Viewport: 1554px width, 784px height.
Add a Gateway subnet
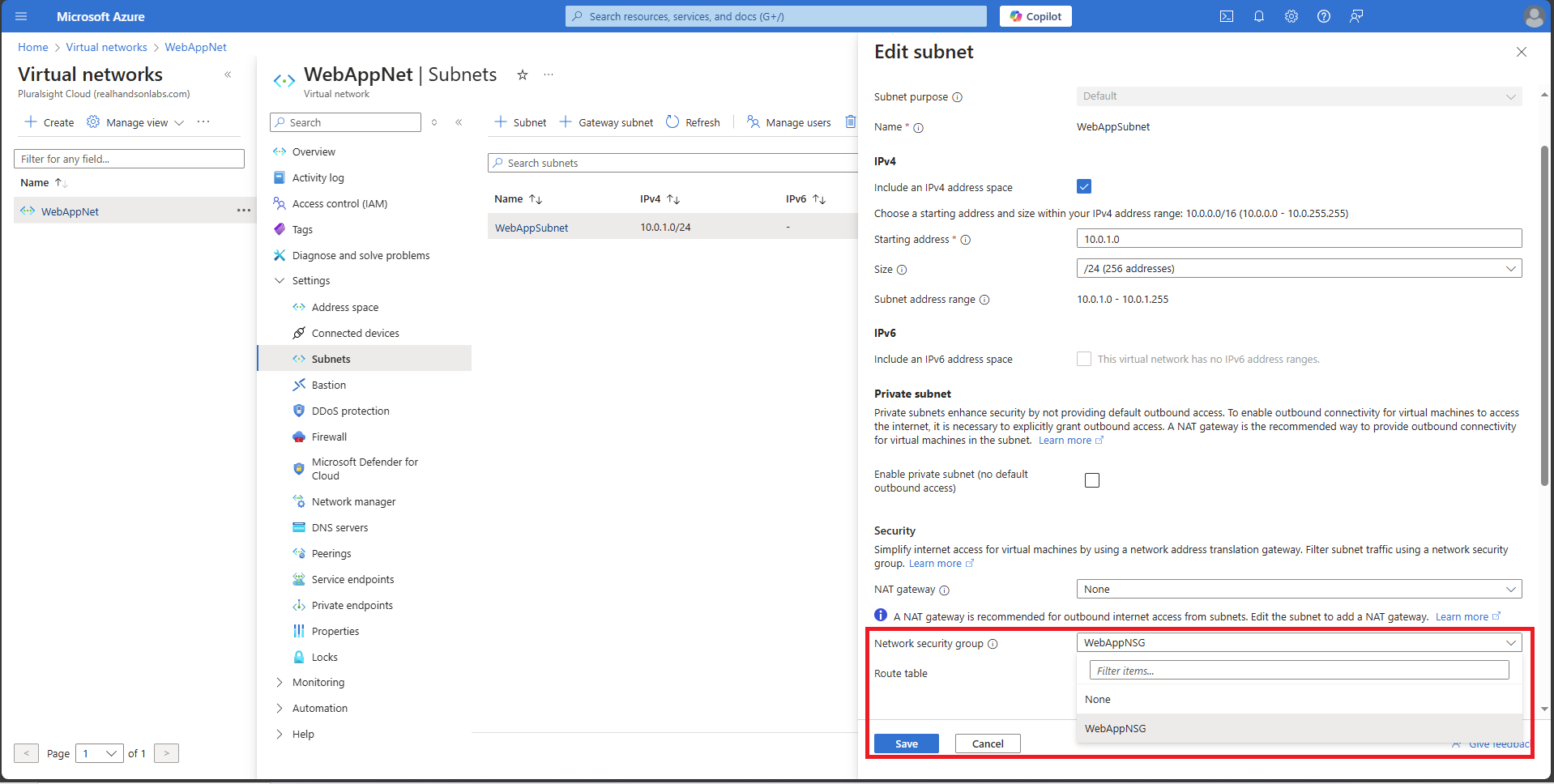click(606, 122)
